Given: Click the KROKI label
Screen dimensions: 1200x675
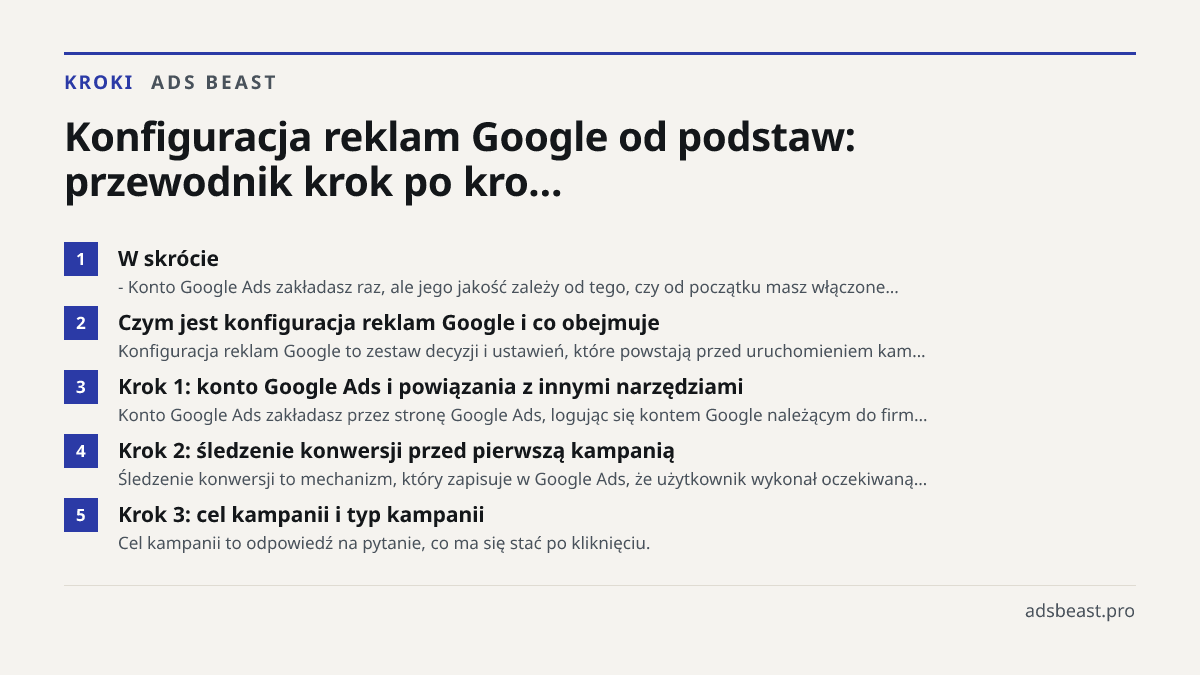Looking at the screenshot, I should [x=99, y=83].
